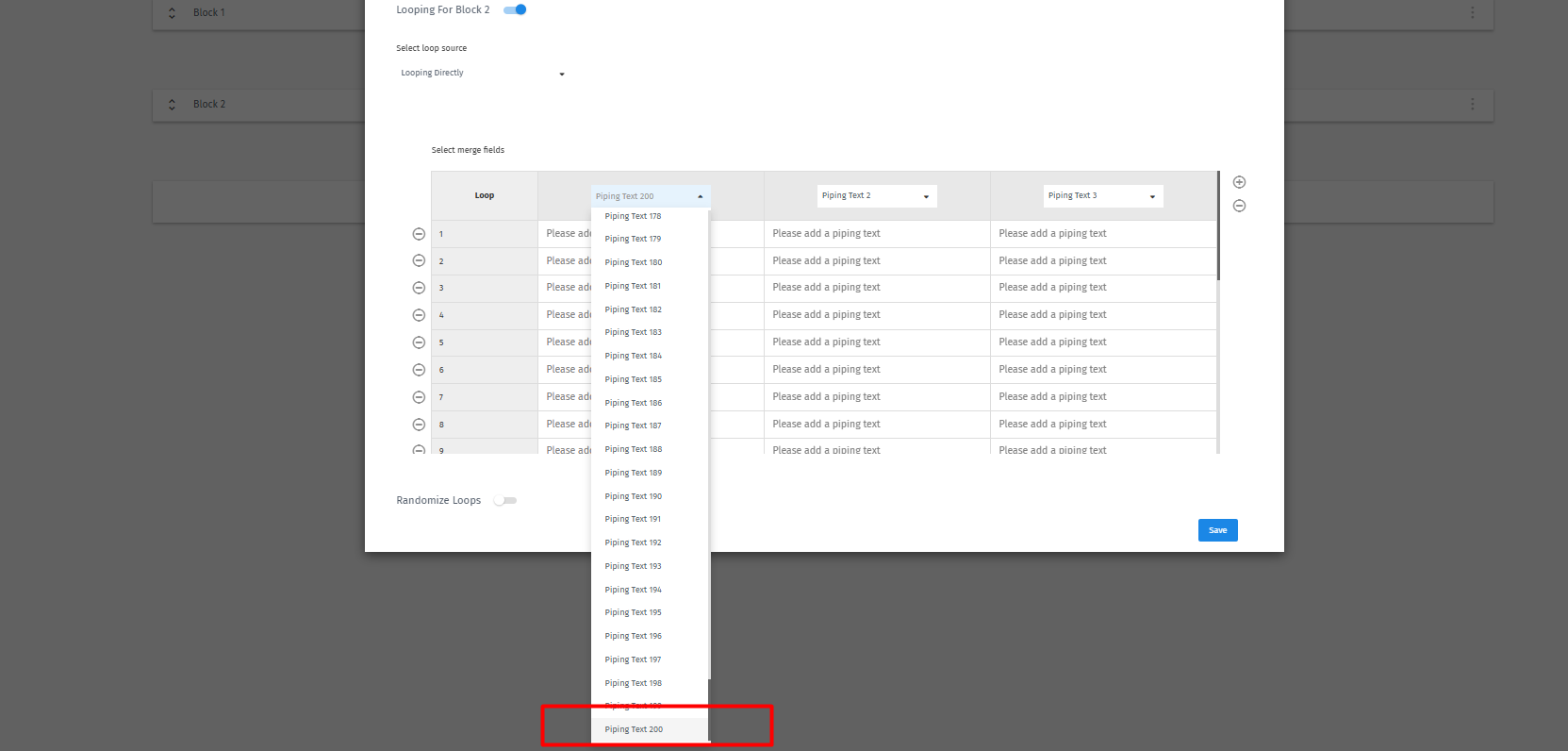This screenshot has width=1568, height=751.
Task: Select Piping Text 200 item
Action: (x=650, y=729)
